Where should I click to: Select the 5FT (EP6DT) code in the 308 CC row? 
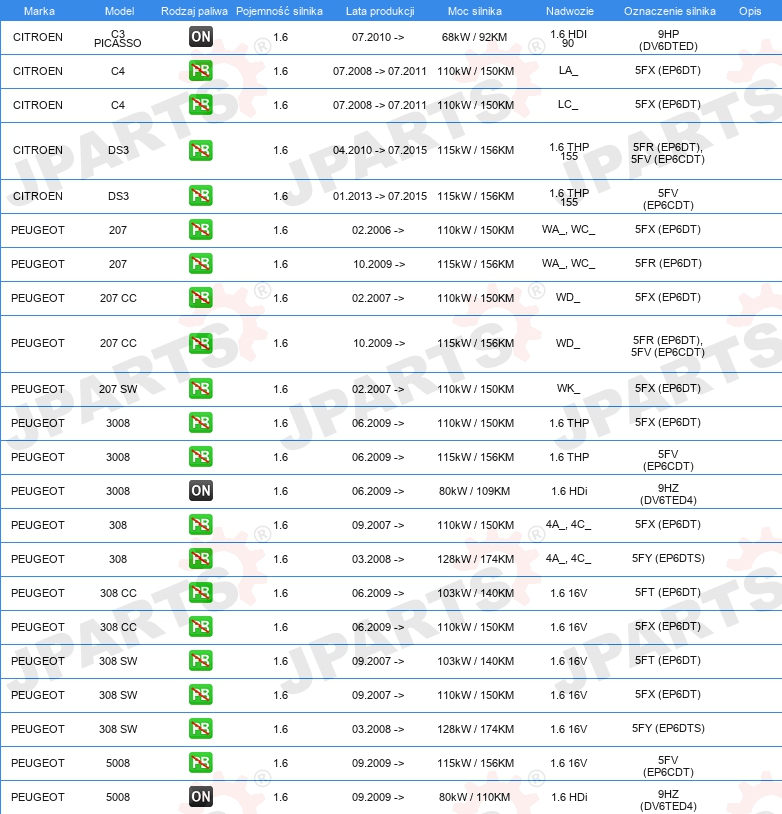tap(668, 592)
